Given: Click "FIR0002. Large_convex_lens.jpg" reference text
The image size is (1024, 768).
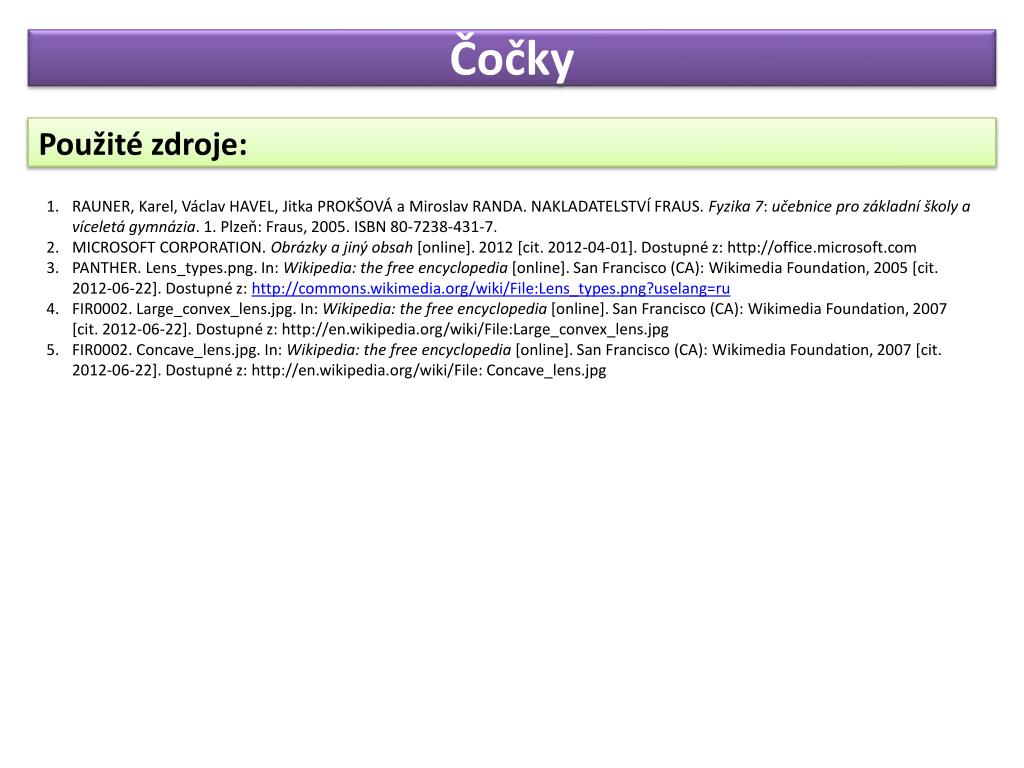Looking at the screenshot, I should pyautogui.click(x=182, y=309).
